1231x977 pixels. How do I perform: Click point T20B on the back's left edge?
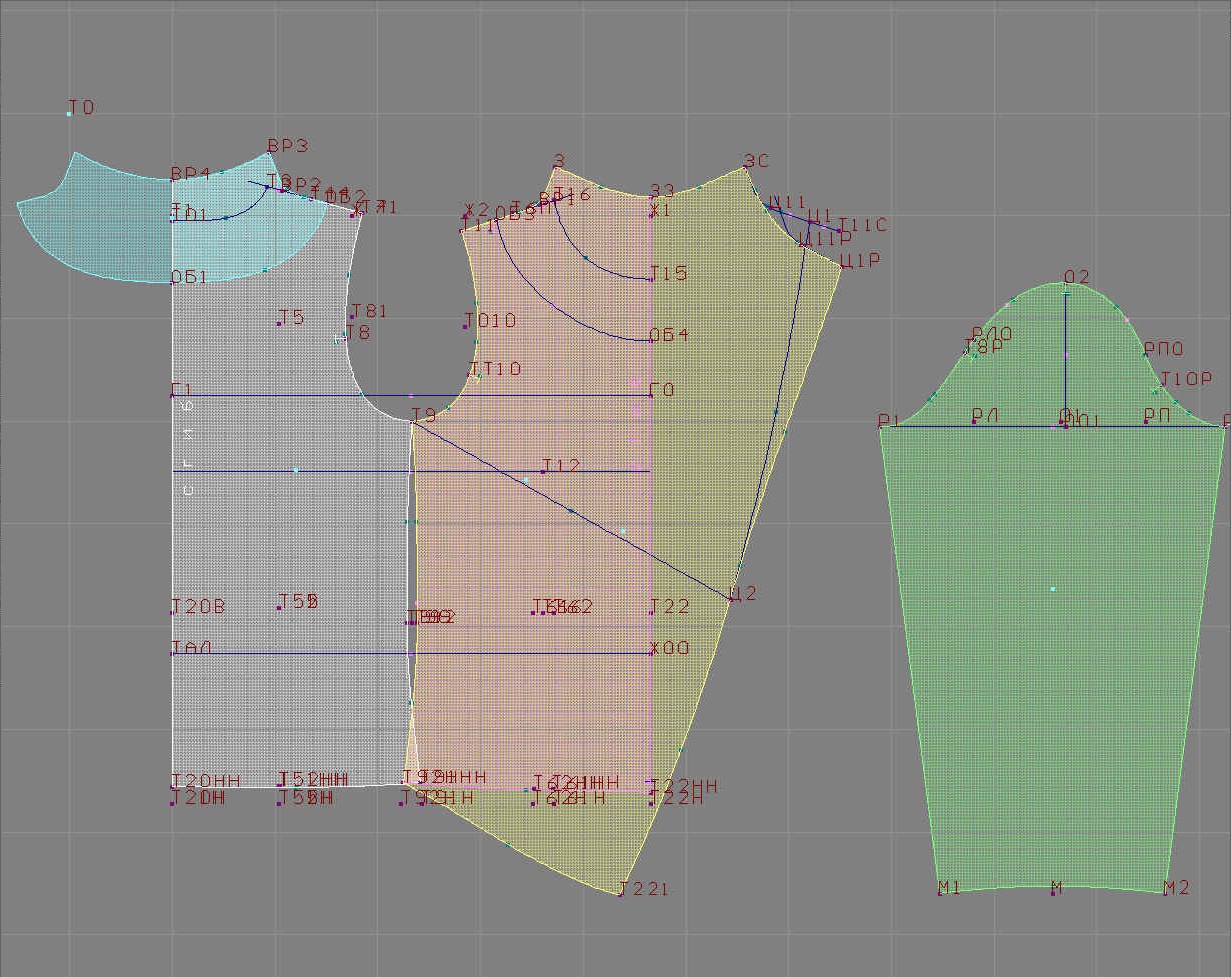(x=173, y=611)
